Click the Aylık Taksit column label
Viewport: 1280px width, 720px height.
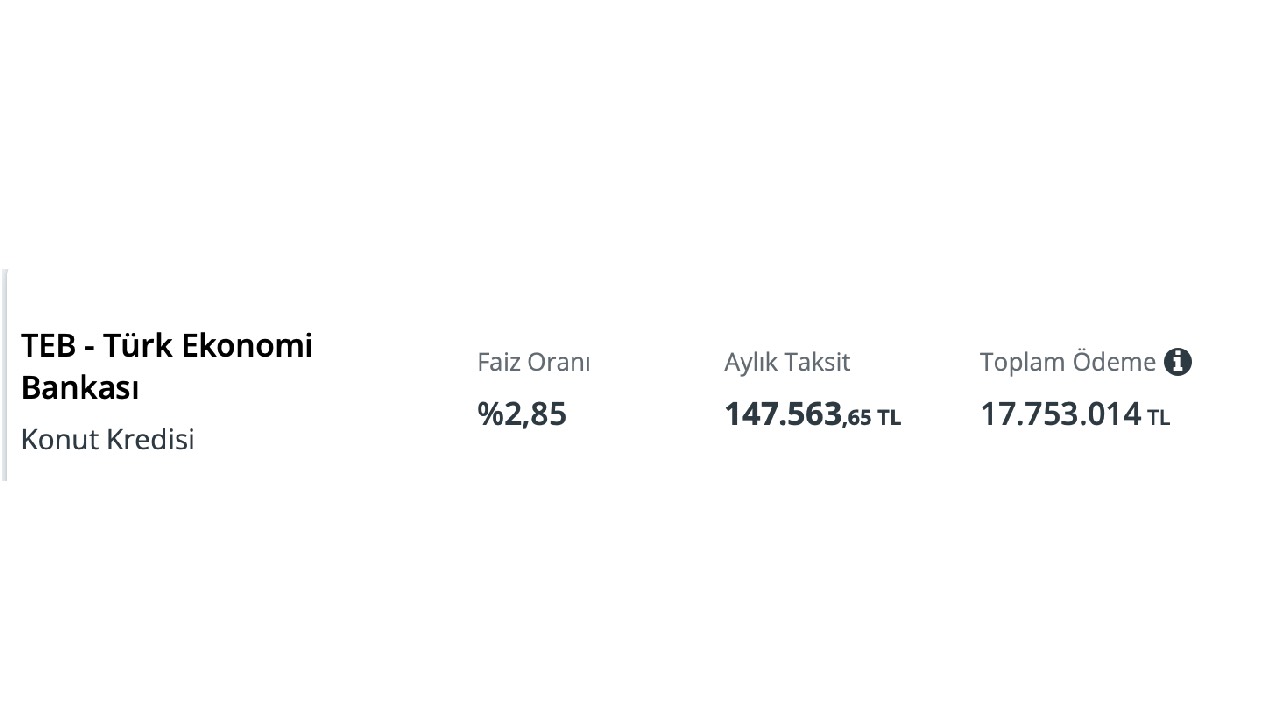786,362
